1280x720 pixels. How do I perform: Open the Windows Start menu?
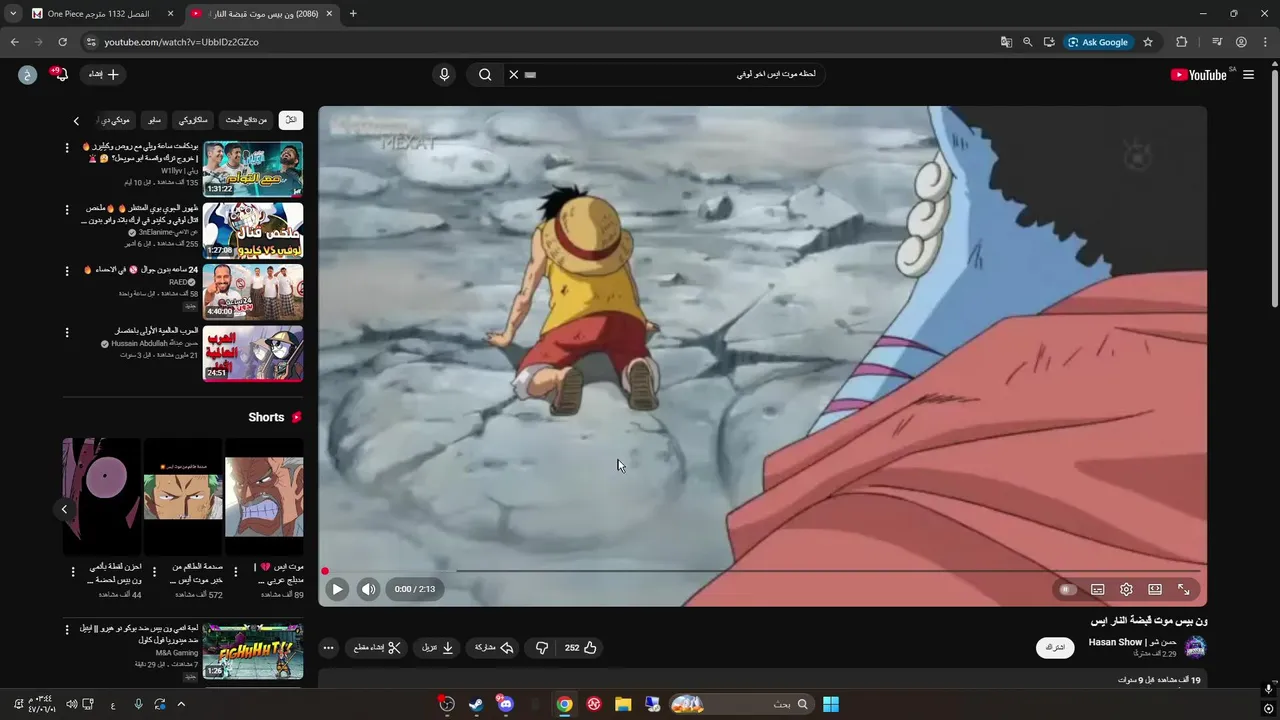[x=831, y=704]
